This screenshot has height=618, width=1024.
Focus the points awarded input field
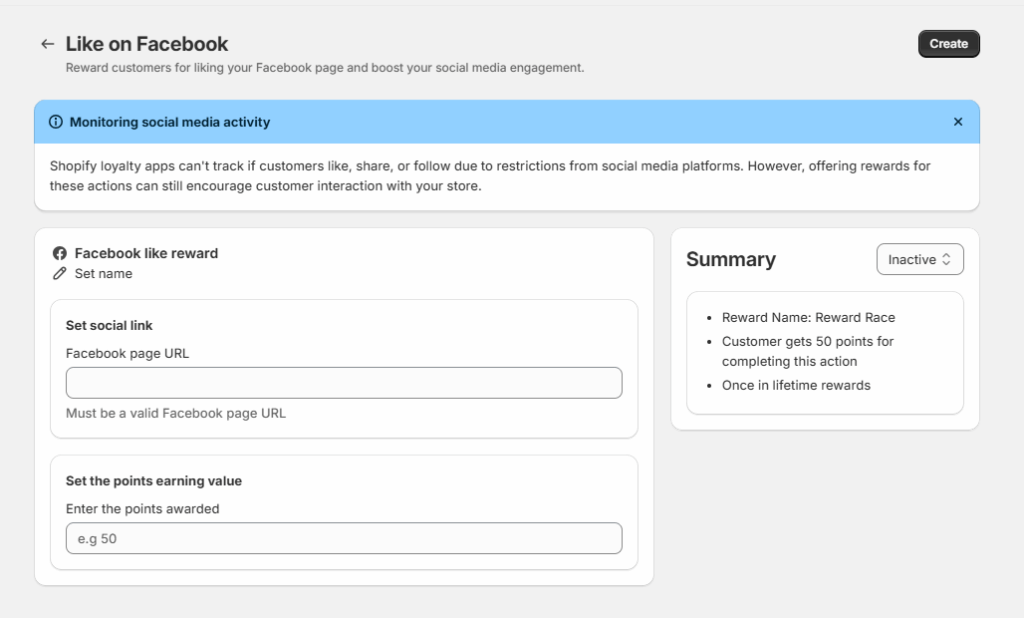click(344, 538)
